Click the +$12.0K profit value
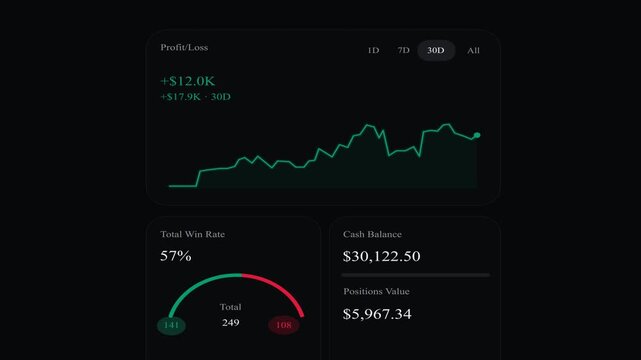 (188, 81)
